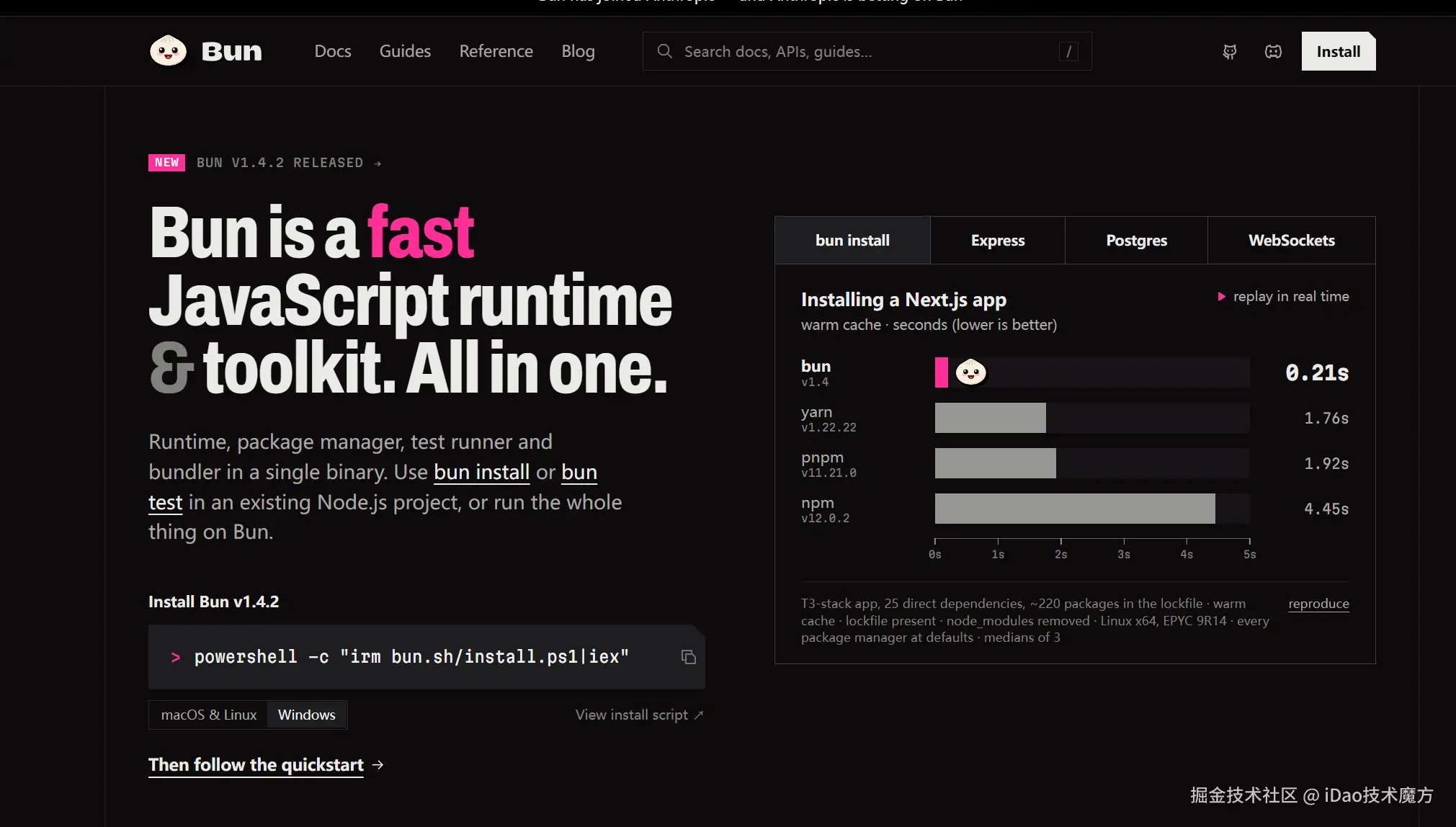The width and height of the screenshot is (1456, 827).
Task: Click the pink NEW badge
Action: [166, 163]
